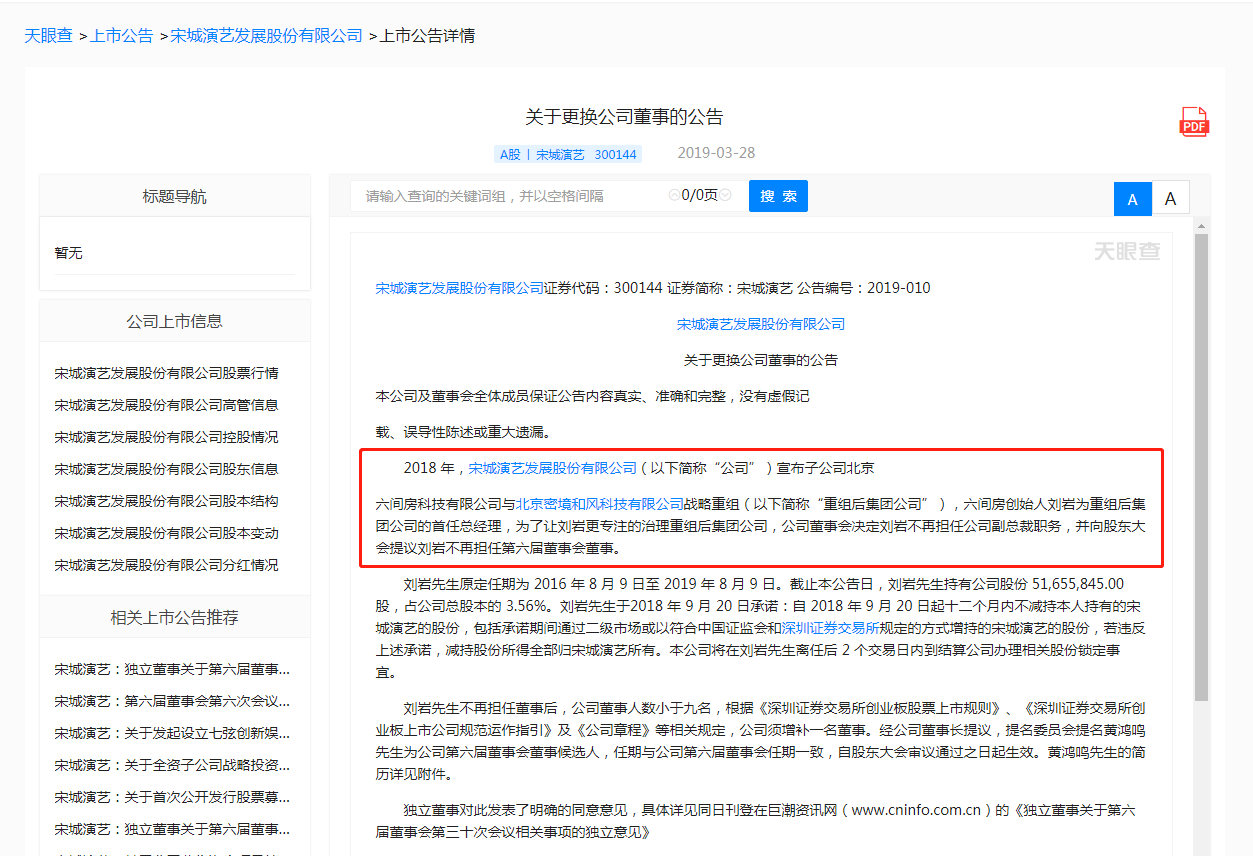Screen dimensions: 1253x856
Task: Open 关于全资子公司战略投资… announcement
Action: [x=173, y=765]
